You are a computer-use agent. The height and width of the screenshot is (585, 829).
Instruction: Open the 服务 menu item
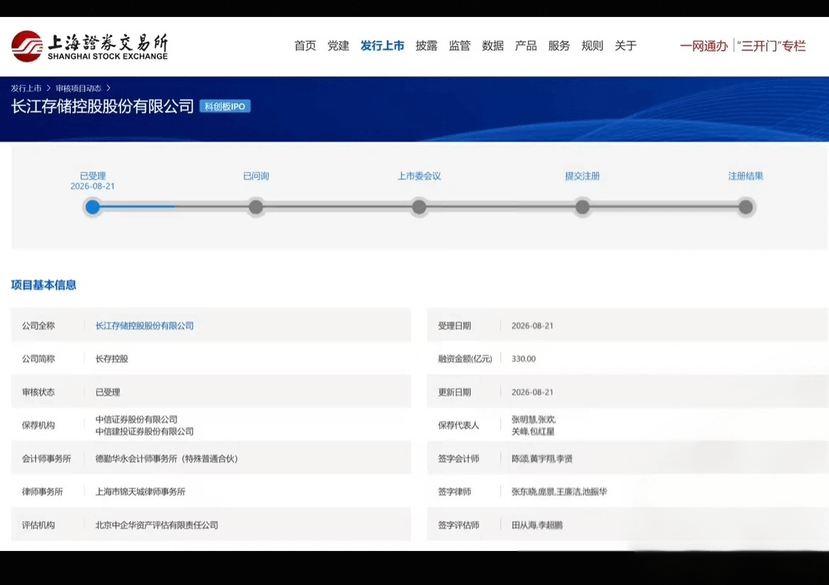(x=559, y=46)
